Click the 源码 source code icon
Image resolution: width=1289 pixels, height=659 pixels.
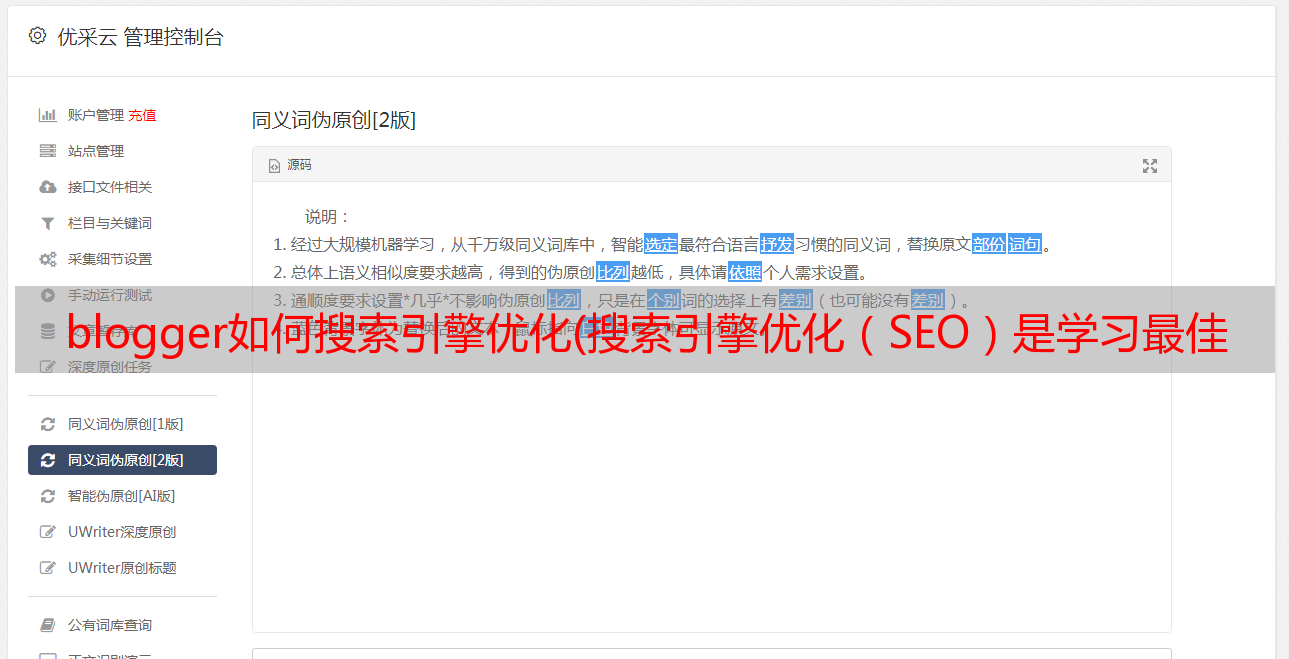click(274, 166)
